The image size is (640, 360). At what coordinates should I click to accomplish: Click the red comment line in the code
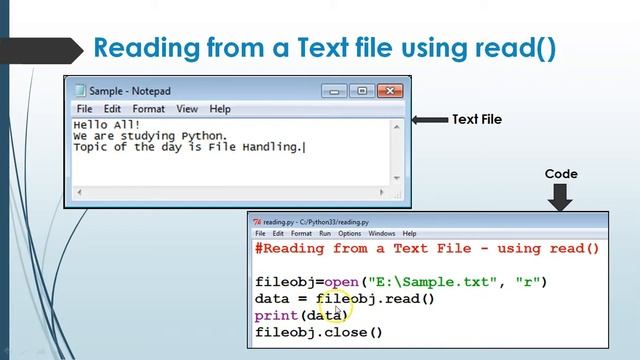427,249
